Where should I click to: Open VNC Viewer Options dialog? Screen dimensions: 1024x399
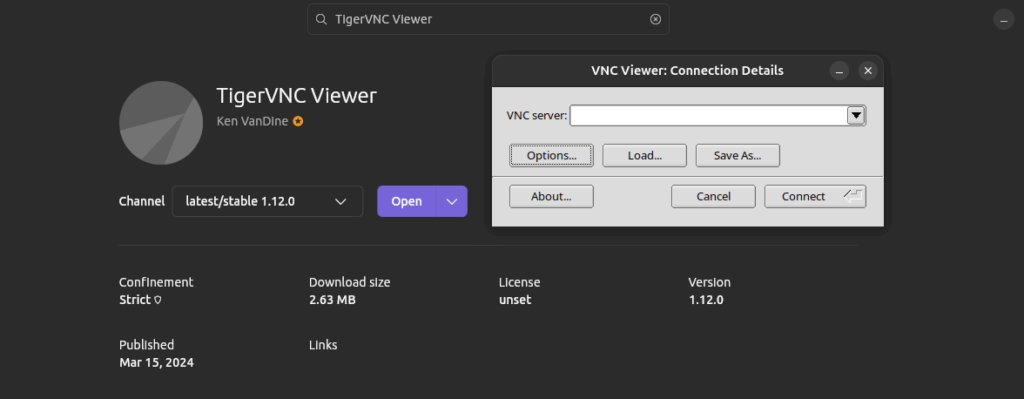pos(551,155)
